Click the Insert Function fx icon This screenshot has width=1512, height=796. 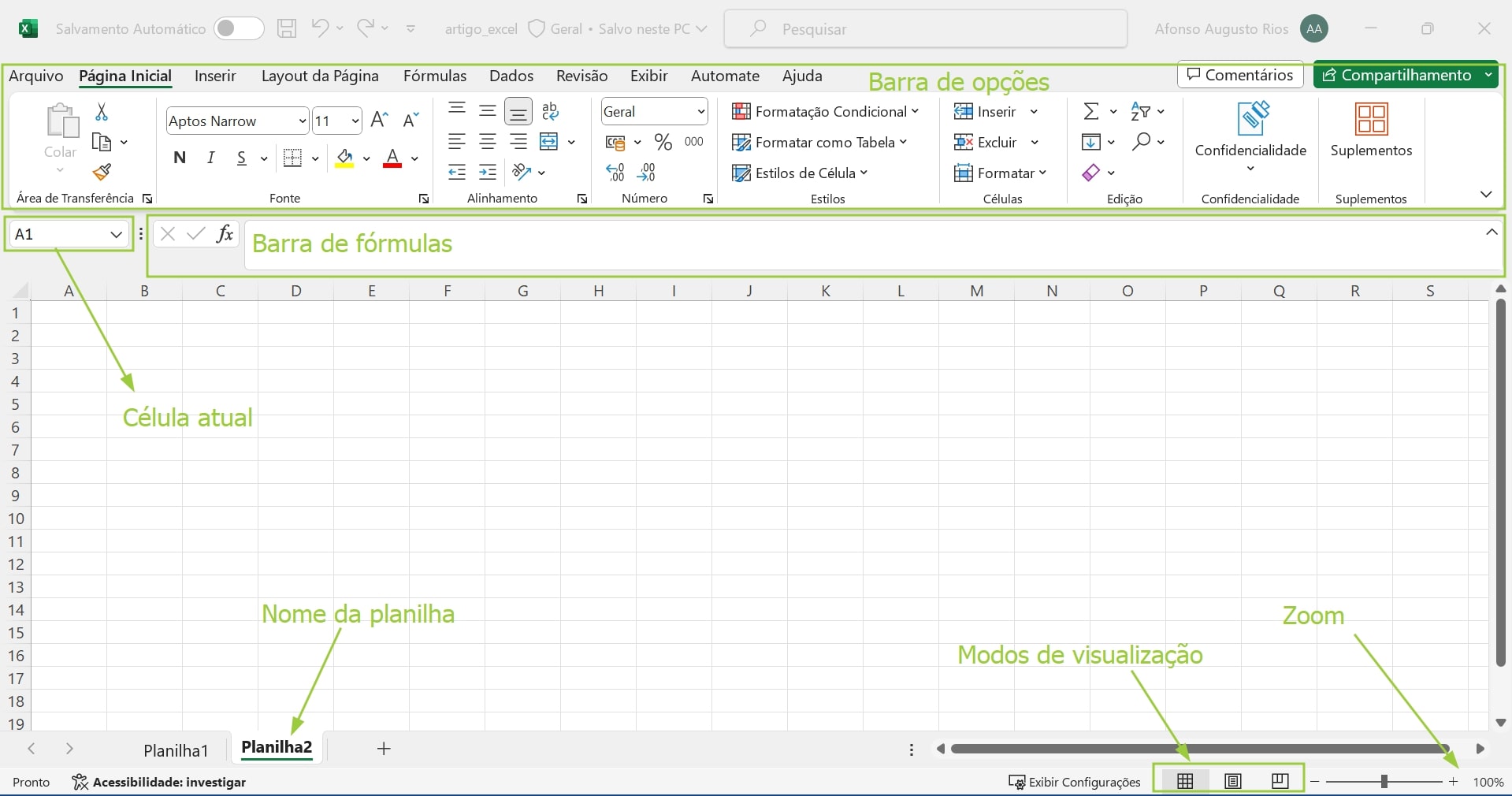coord(225,233)
